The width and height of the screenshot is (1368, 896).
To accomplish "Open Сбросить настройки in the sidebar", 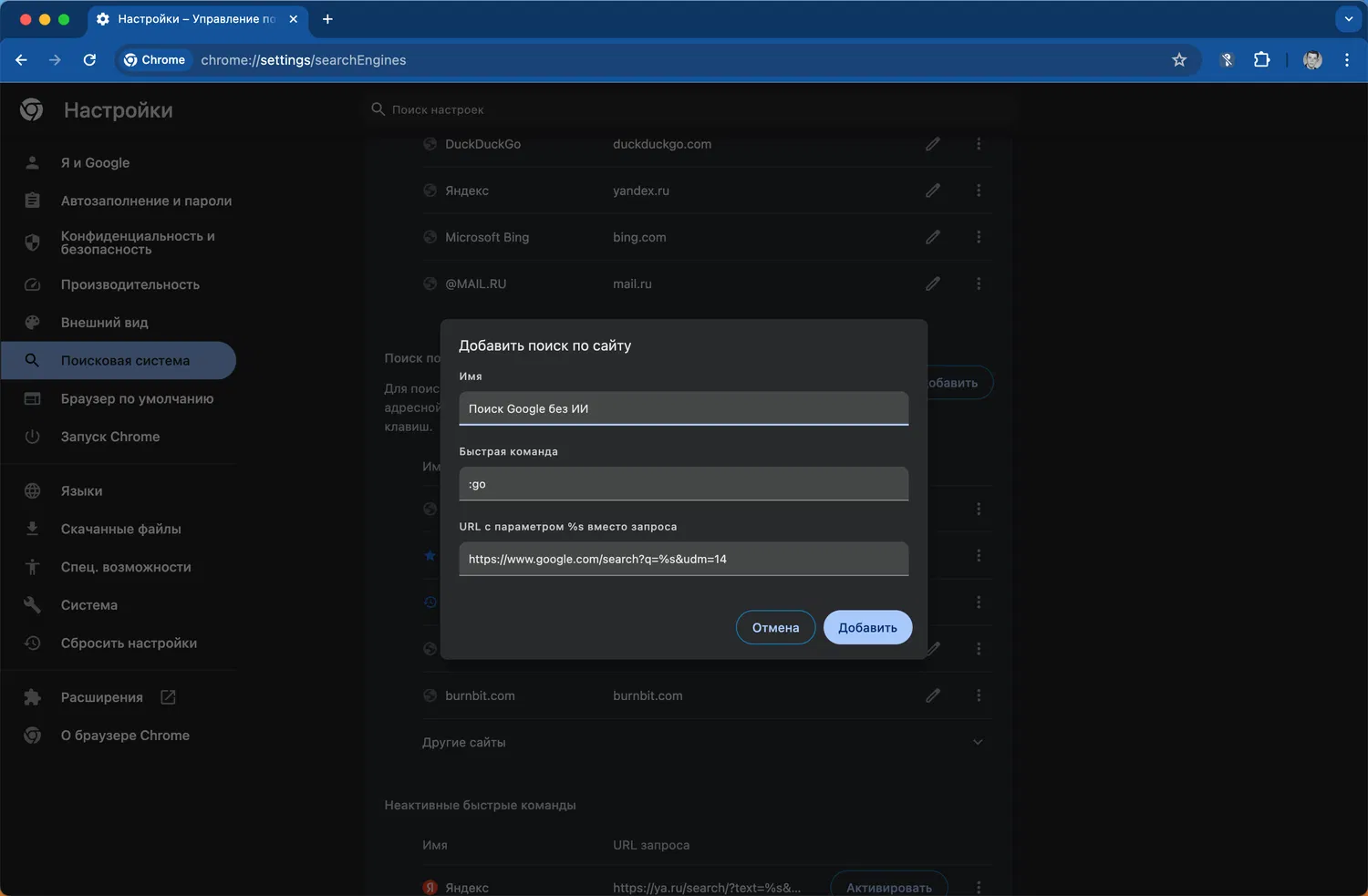I will (119, 643).
